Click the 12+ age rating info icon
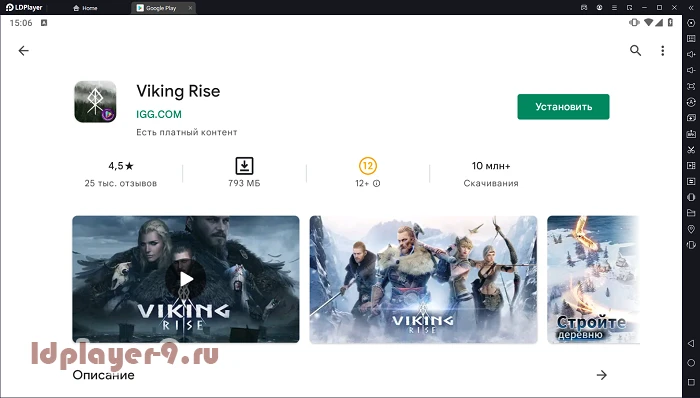 pos(376,183)
